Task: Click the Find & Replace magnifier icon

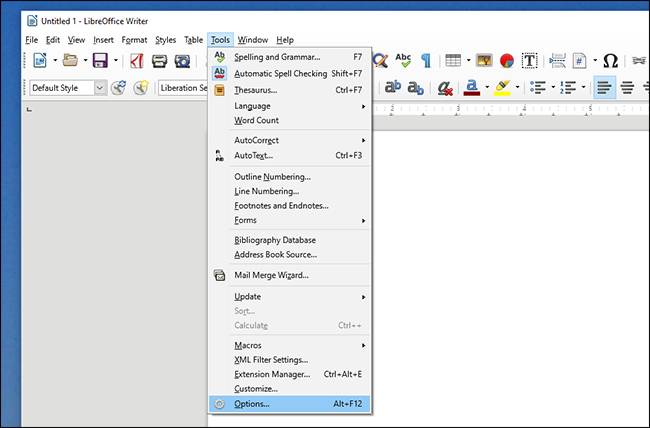Action: tap(380, 61)
